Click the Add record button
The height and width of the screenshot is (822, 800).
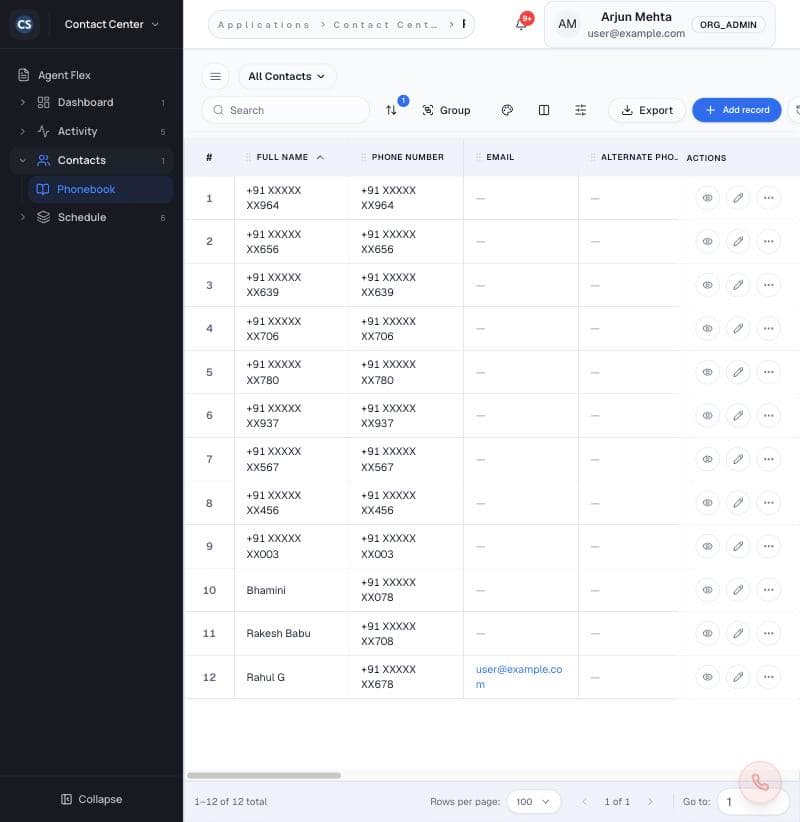point(737,110)
